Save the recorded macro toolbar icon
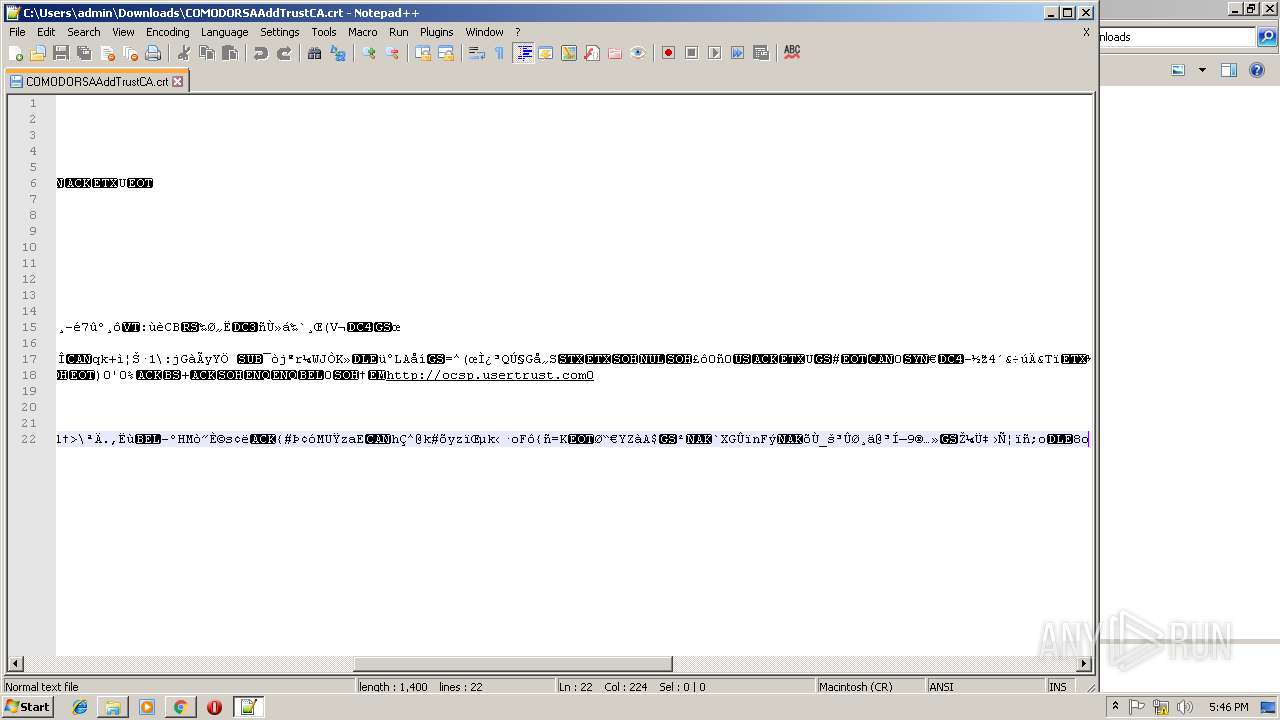 pos(760,53)
